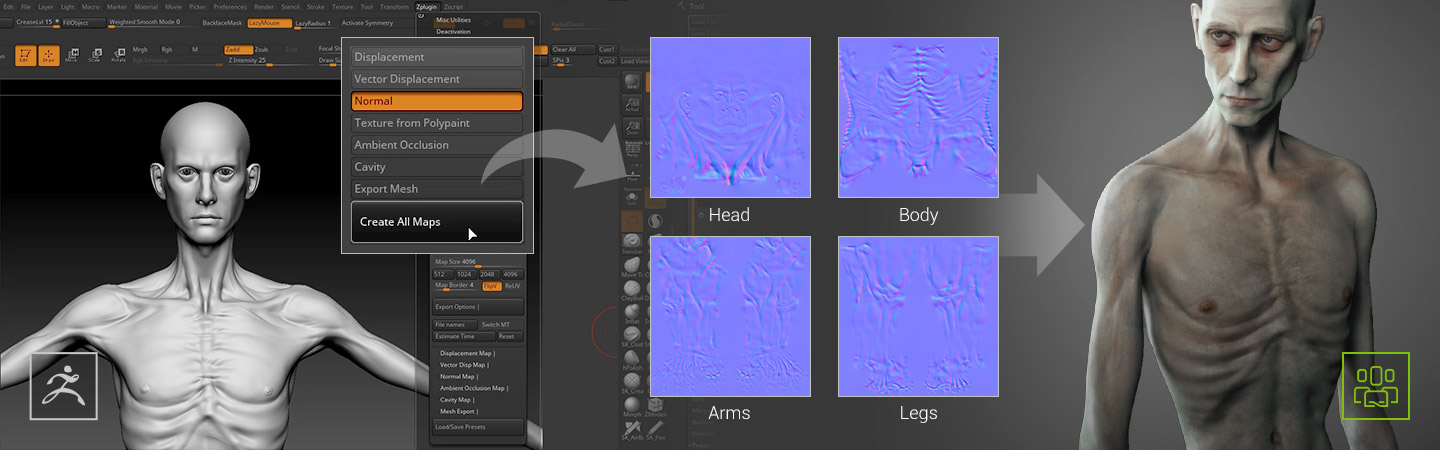Select the Move transform icon
Image resolution: width=1440 pixels, height=450 pixels.
(71, 54)
